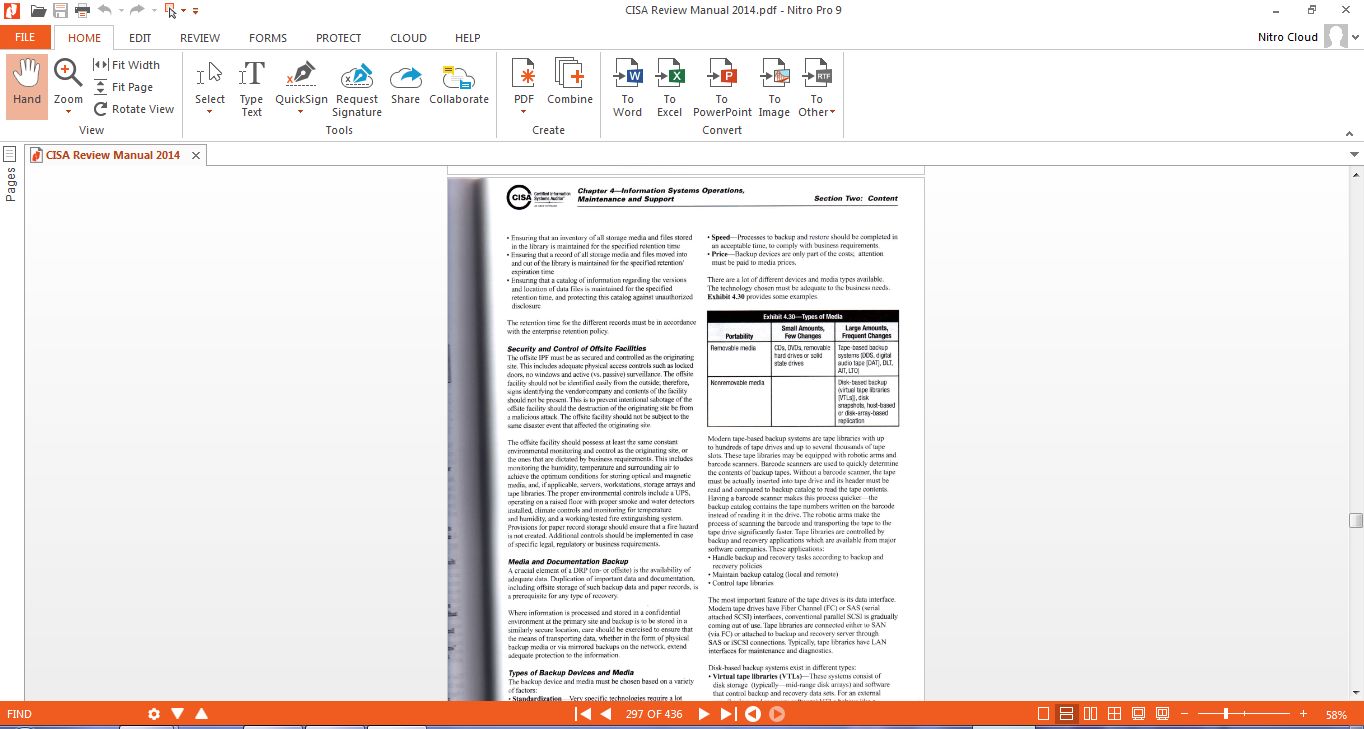
Task: Find previous search result arrow
Action: coord(201,714)
